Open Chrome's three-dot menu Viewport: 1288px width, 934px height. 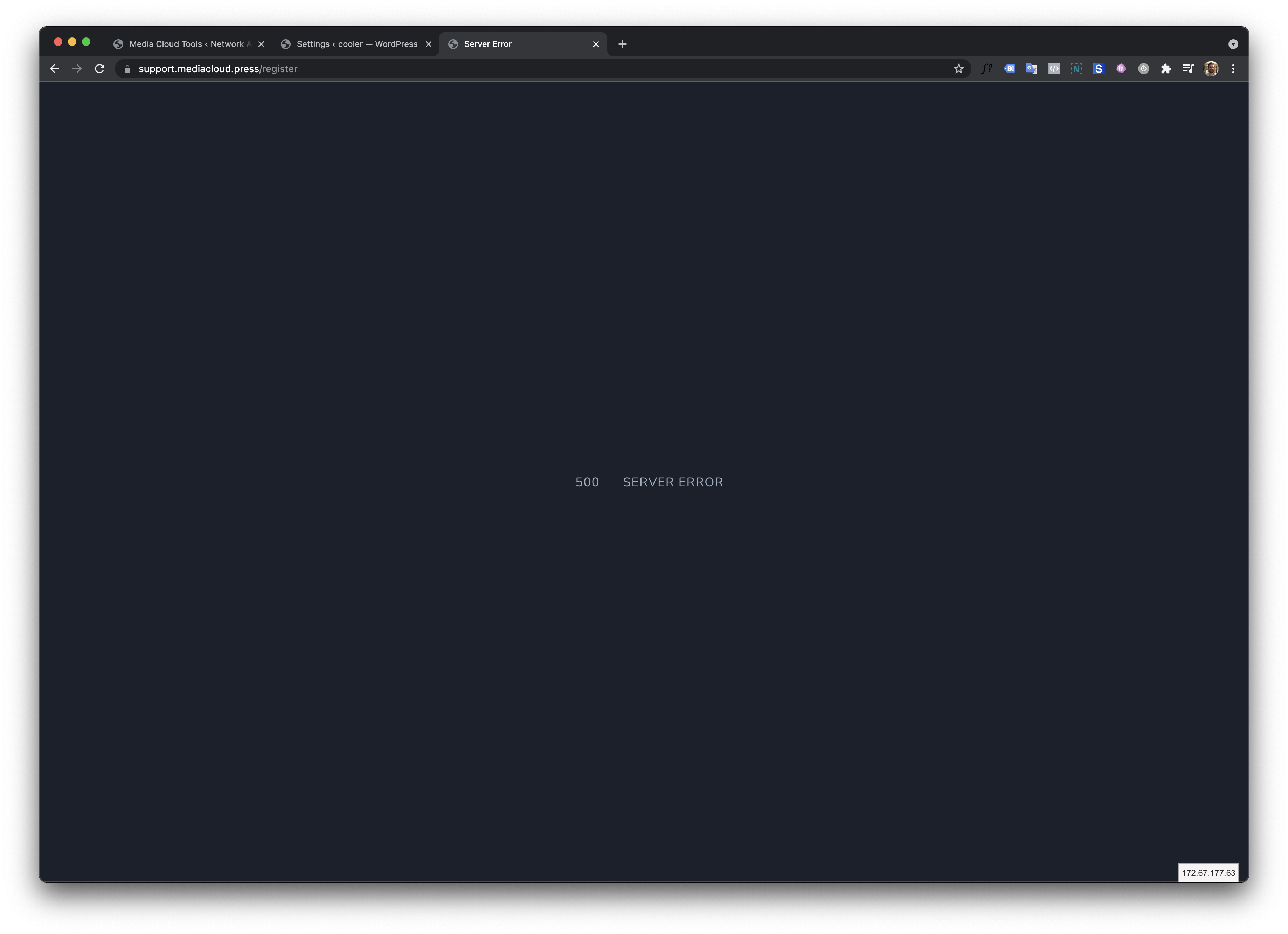tap(1233, 69)
